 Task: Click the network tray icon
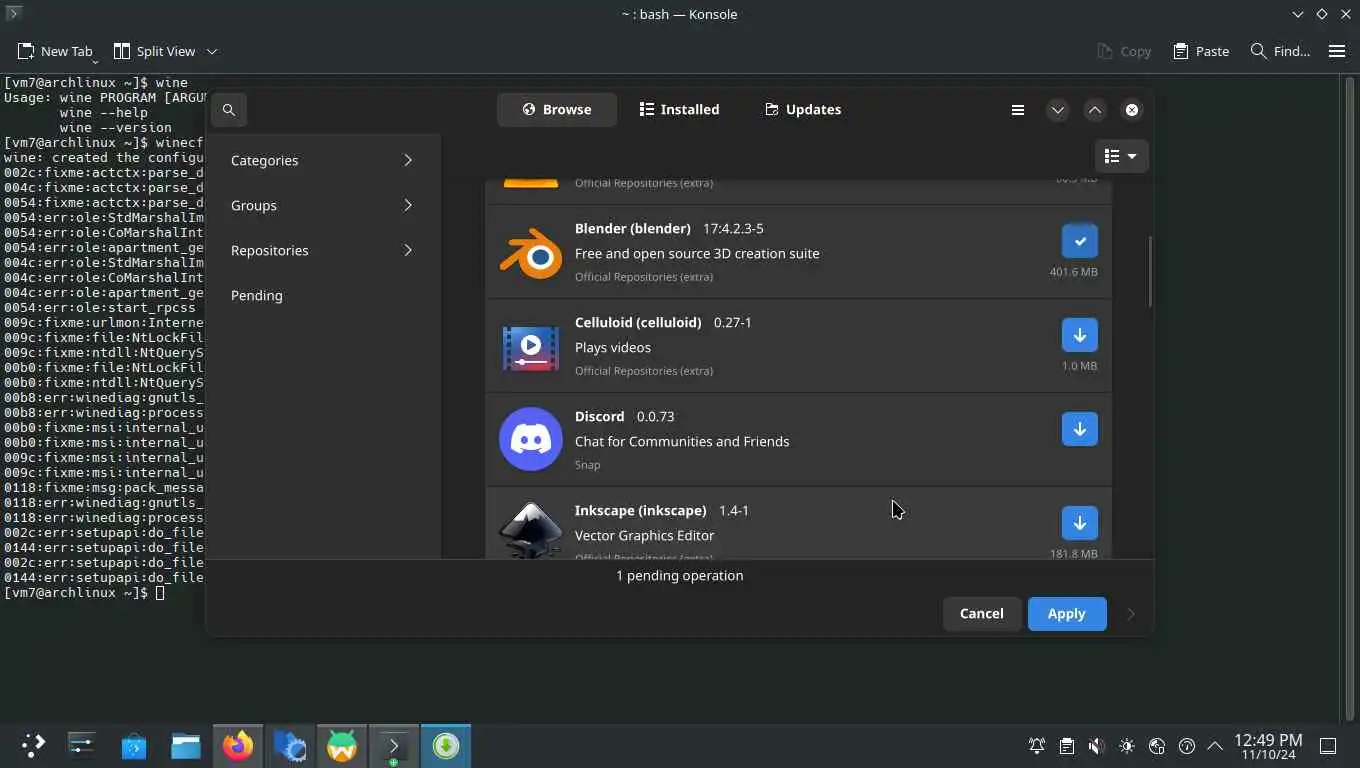click(x=1157, y=746)
